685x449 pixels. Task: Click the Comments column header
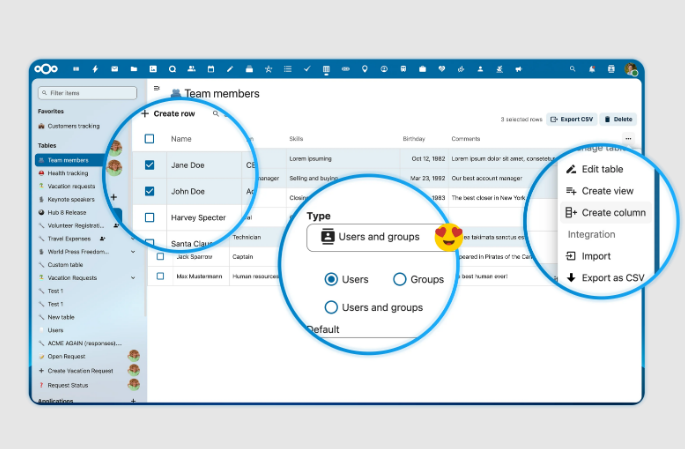coord(466,139)
